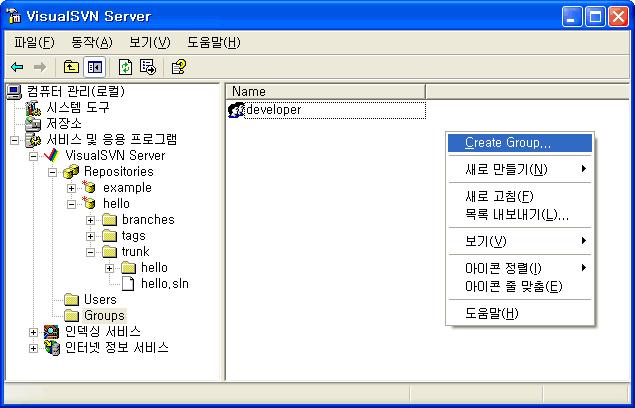Select the developer group icon

click(237, 110)
